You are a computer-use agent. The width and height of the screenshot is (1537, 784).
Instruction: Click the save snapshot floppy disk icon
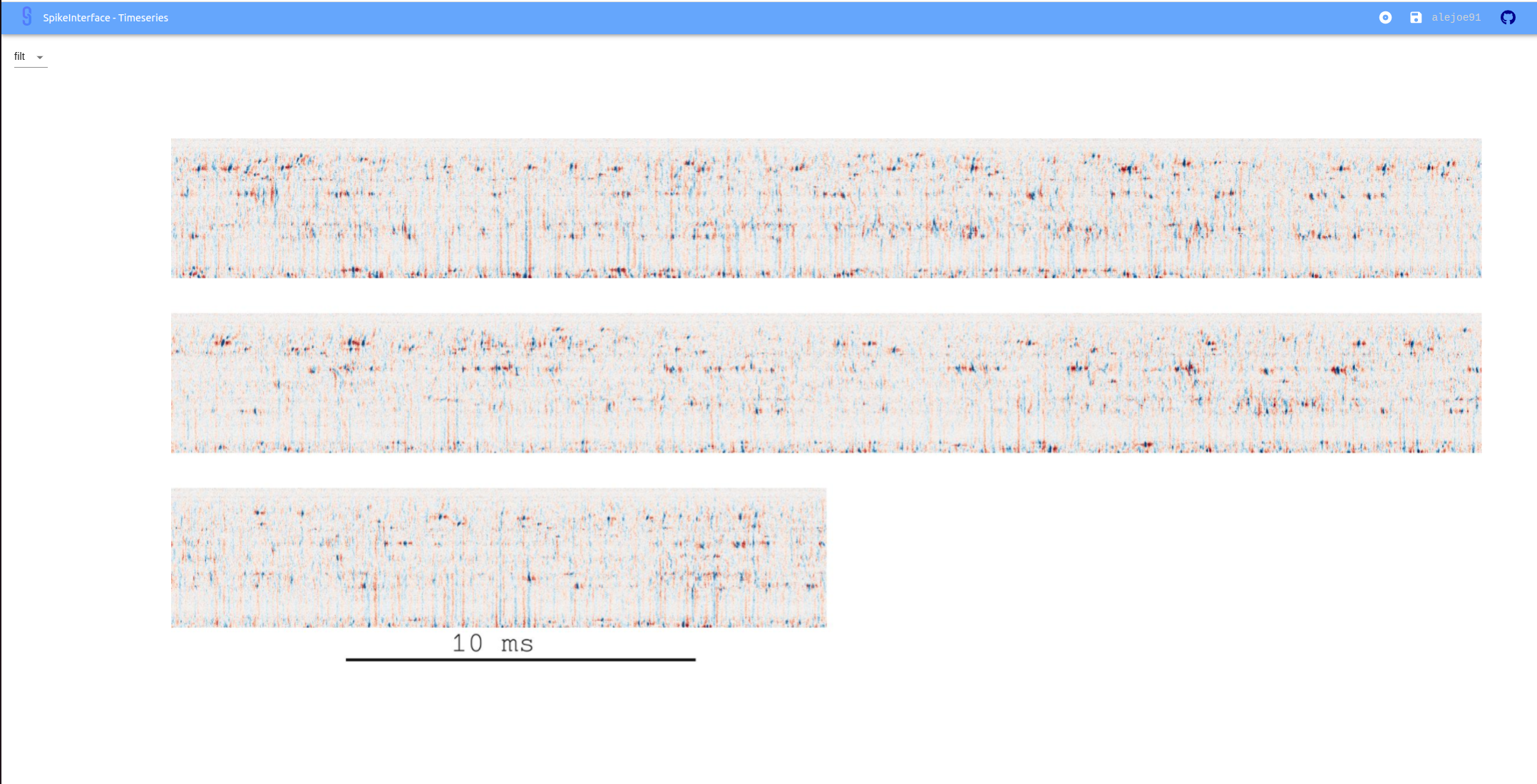point(1414,17)
